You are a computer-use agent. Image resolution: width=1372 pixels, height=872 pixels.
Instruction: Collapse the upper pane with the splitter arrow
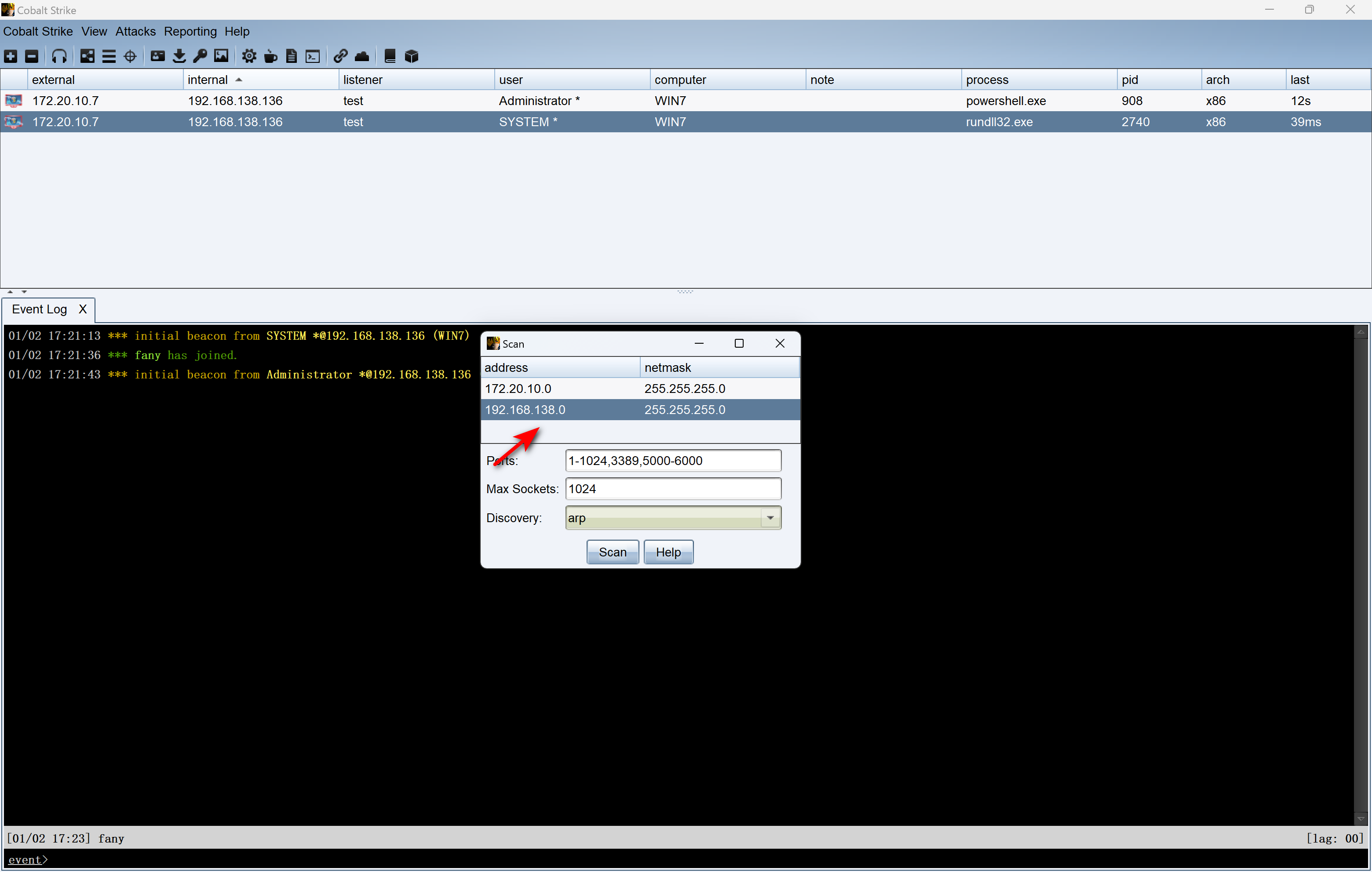click(x=10, y=291)
